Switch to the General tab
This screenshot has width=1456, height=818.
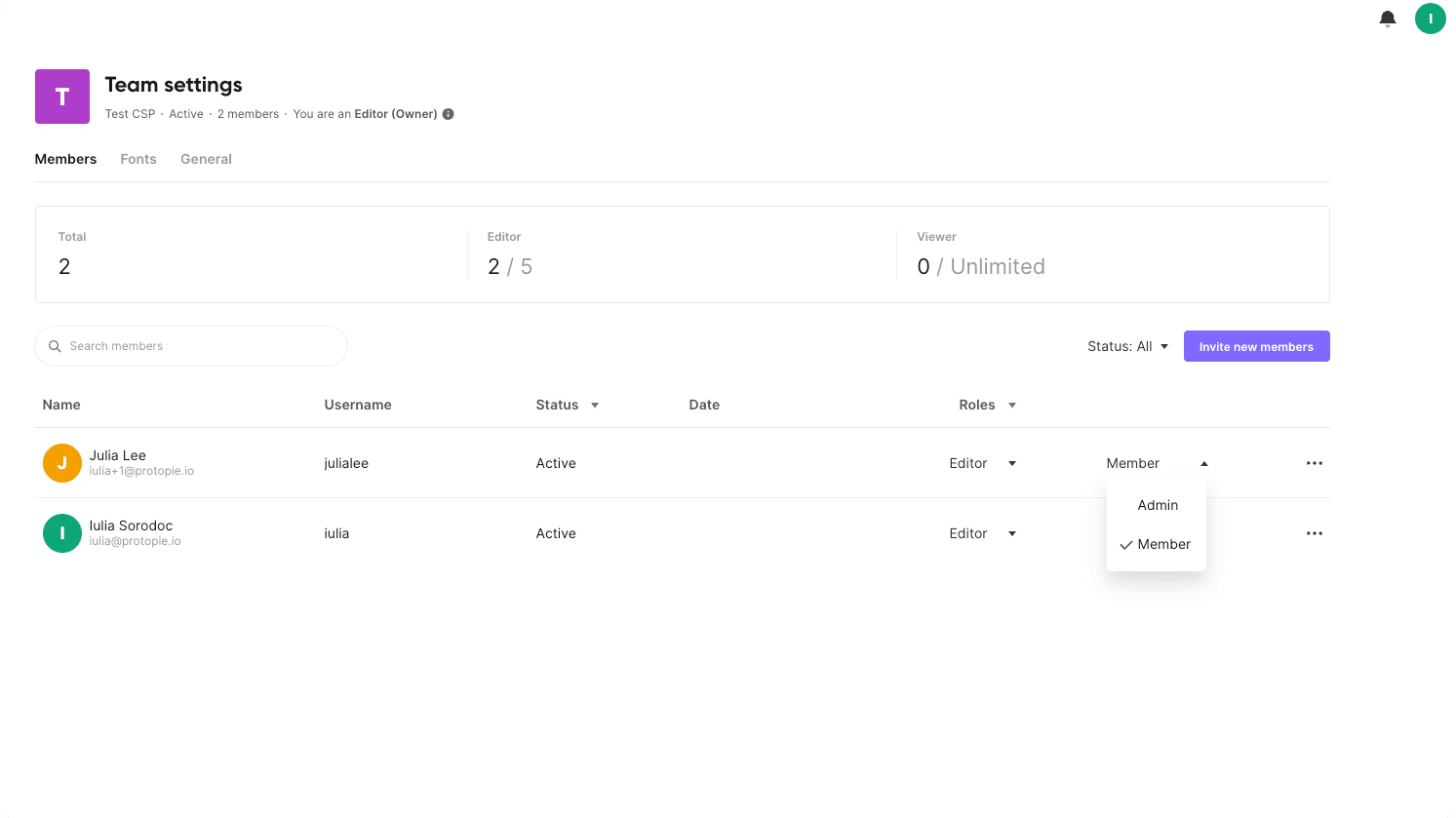tap(206, 159)
